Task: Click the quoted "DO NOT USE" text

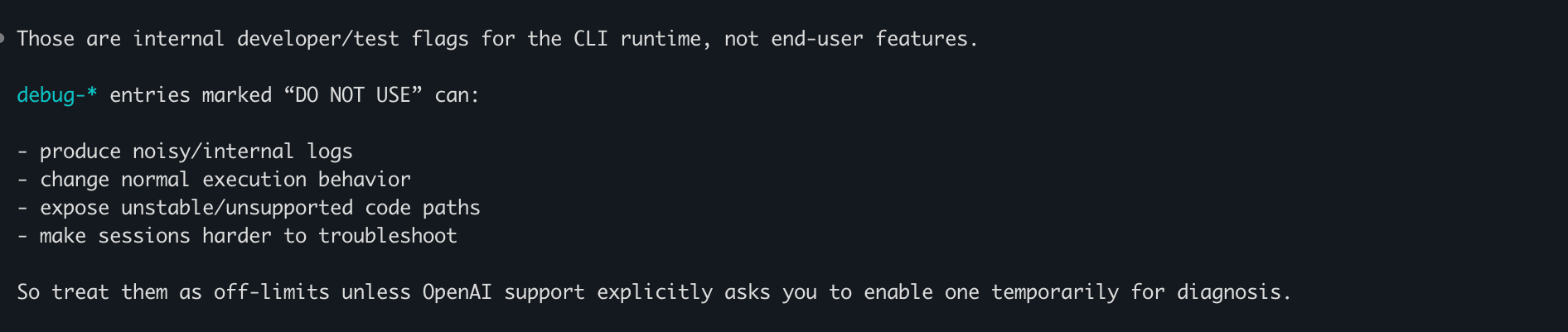Action: (x=353, y=95)
